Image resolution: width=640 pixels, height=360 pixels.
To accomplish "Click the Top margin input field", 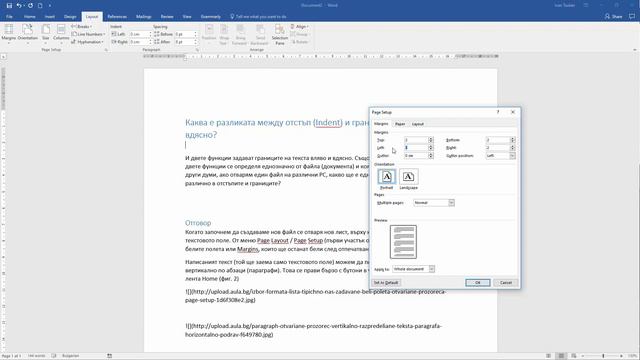I will coord(416,140).
